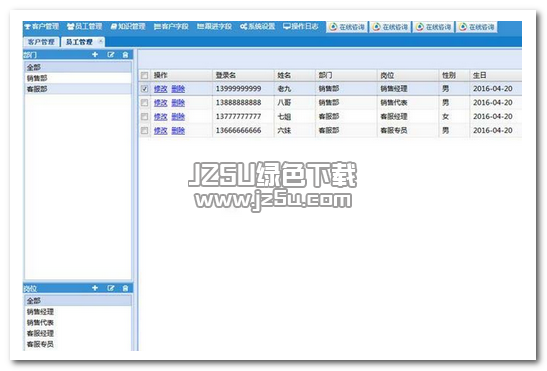547x371 pixels.
Task: Select 销售代表 in the position list
Action: 78,322
